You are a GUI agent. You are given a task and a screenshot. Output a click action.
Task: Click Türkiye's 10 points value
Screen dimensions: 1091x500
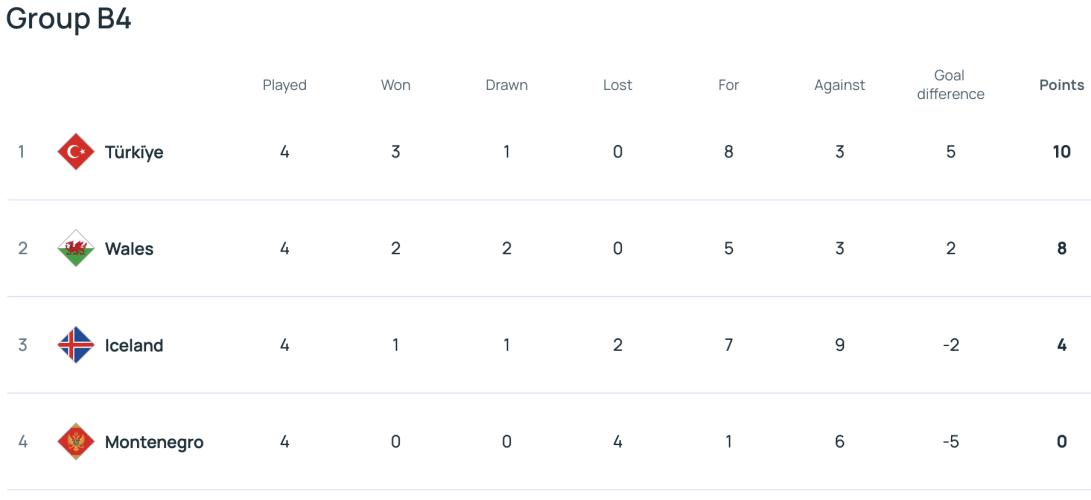click(1062, 152)
